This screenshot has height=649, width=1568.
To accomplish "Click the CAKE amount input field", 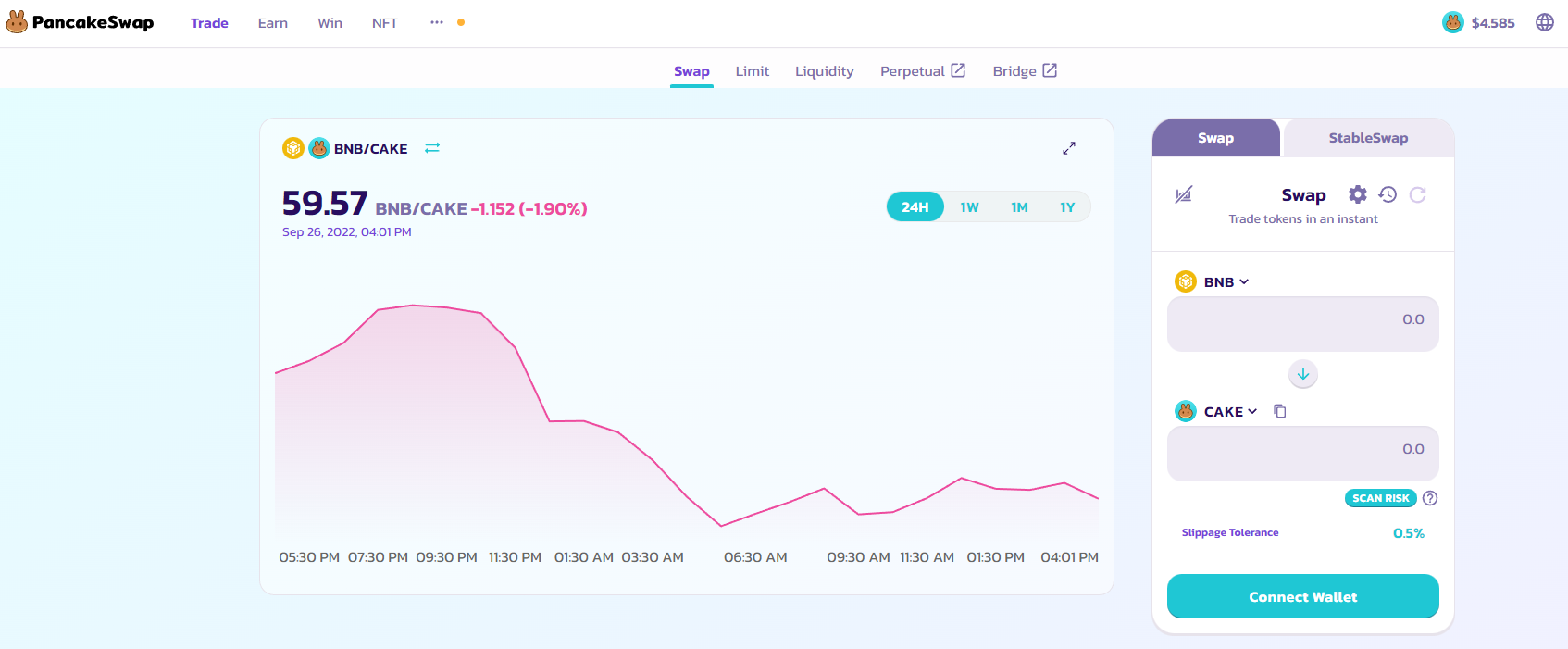I will pyautogui.click(x=1303, y=454).
